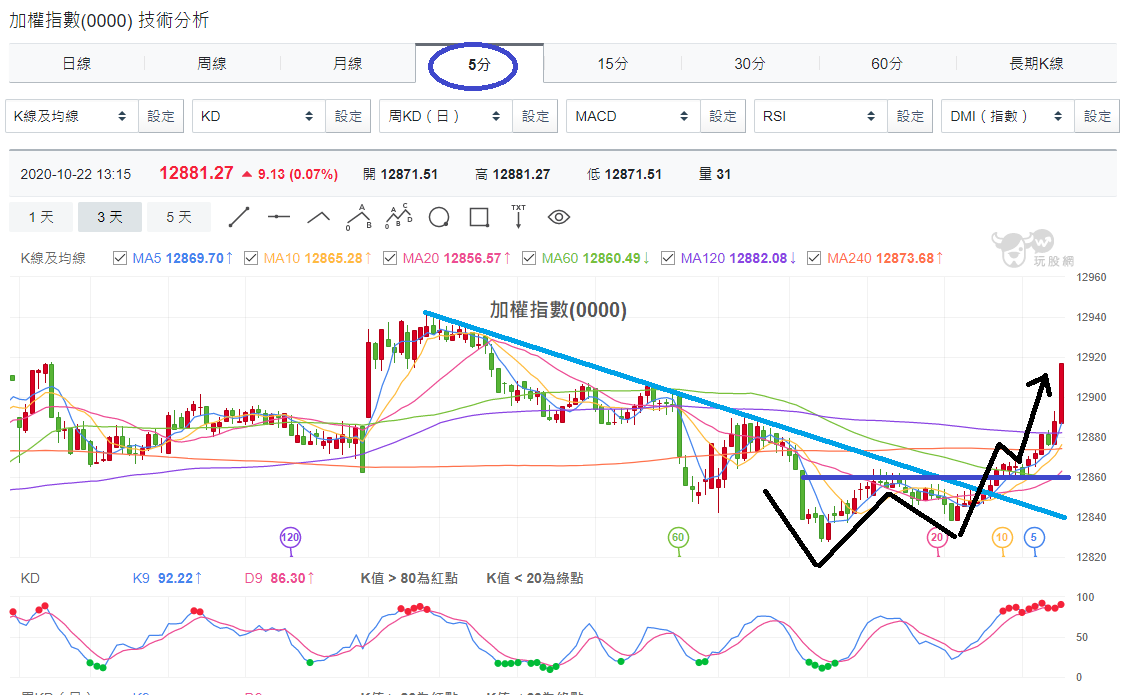Click 設定 button next to KD dropdown

(348, 116)
